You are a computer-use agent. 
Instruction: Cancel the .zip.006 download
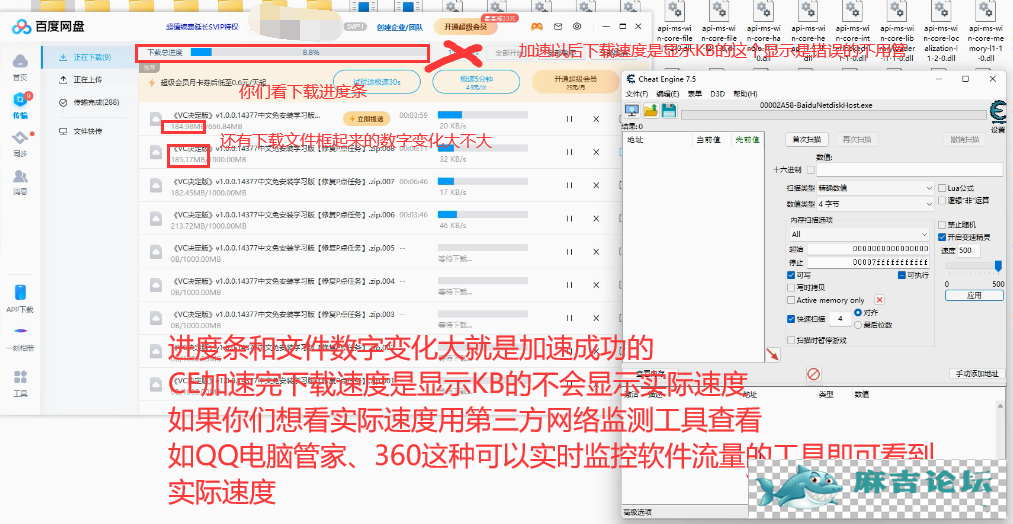click(596, 218)
